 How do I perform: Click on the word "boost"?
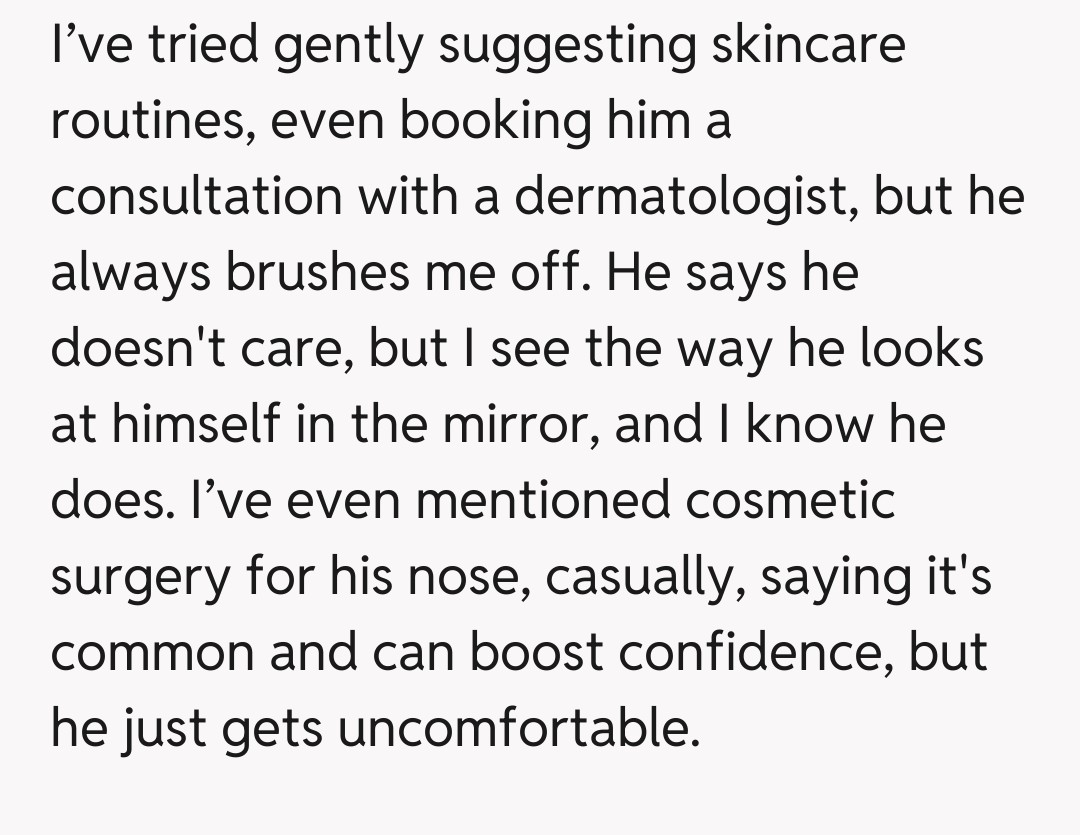[536, 653]
